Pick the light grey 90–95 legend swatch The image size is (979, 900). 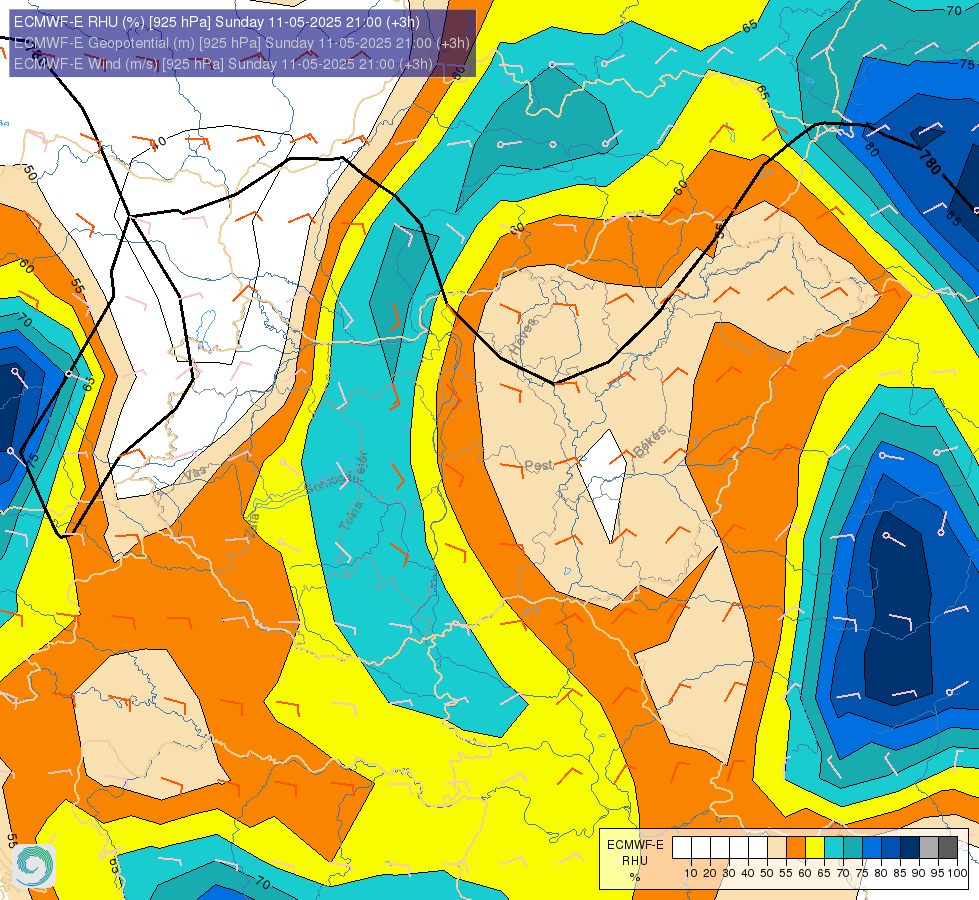click(929, 848)
